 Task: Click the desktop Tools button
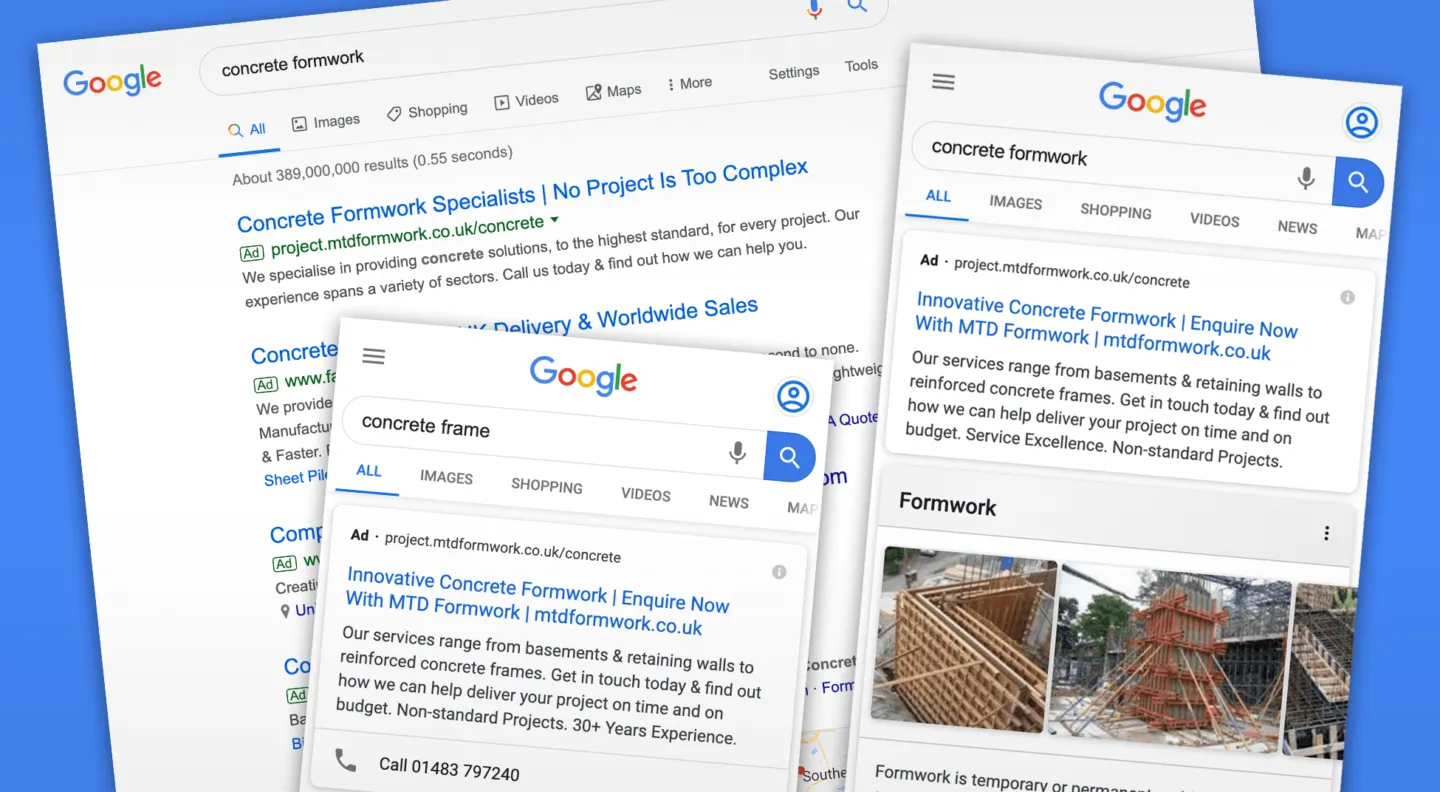pyautogui.click(x=861, y=66)
